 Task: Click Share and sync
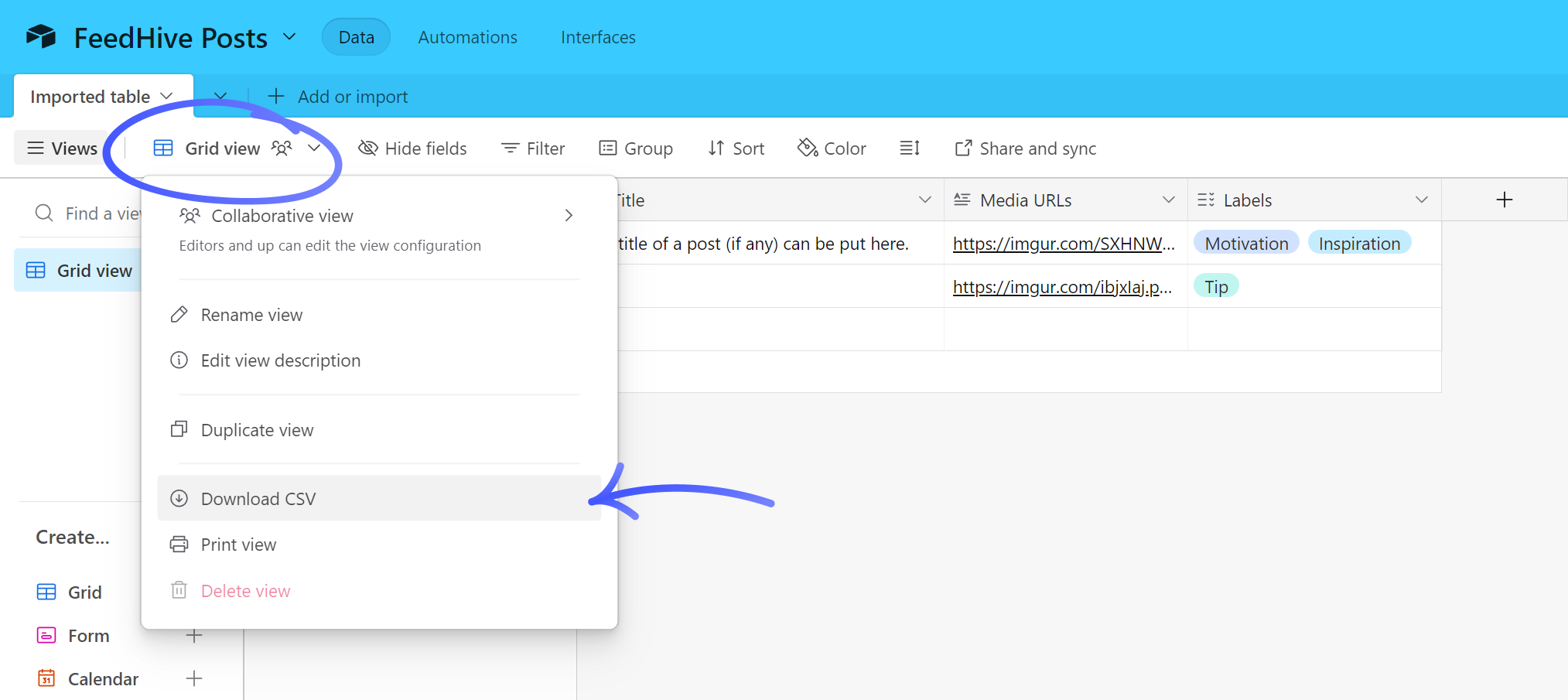(1026, 148)
